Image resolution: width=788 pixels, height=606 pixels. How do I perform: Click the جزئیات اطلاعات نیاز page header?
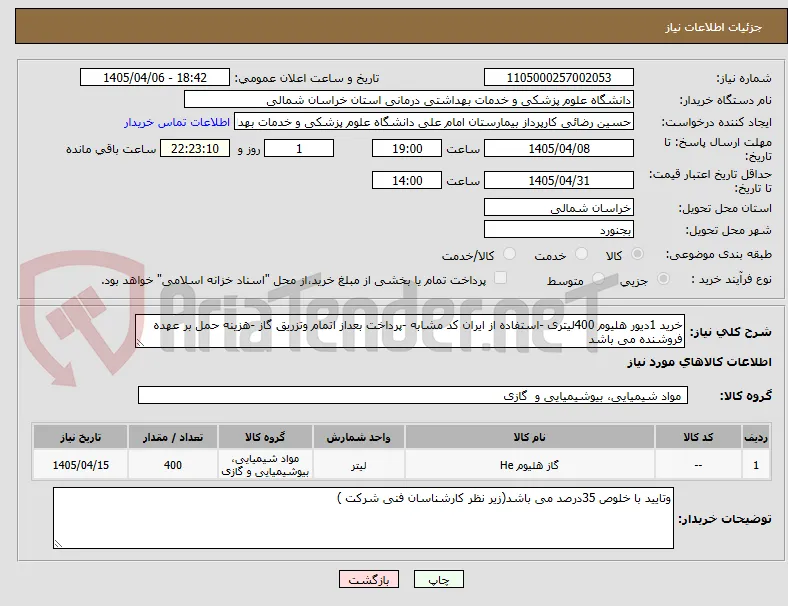pyautogui.click(x=714, y=27)
